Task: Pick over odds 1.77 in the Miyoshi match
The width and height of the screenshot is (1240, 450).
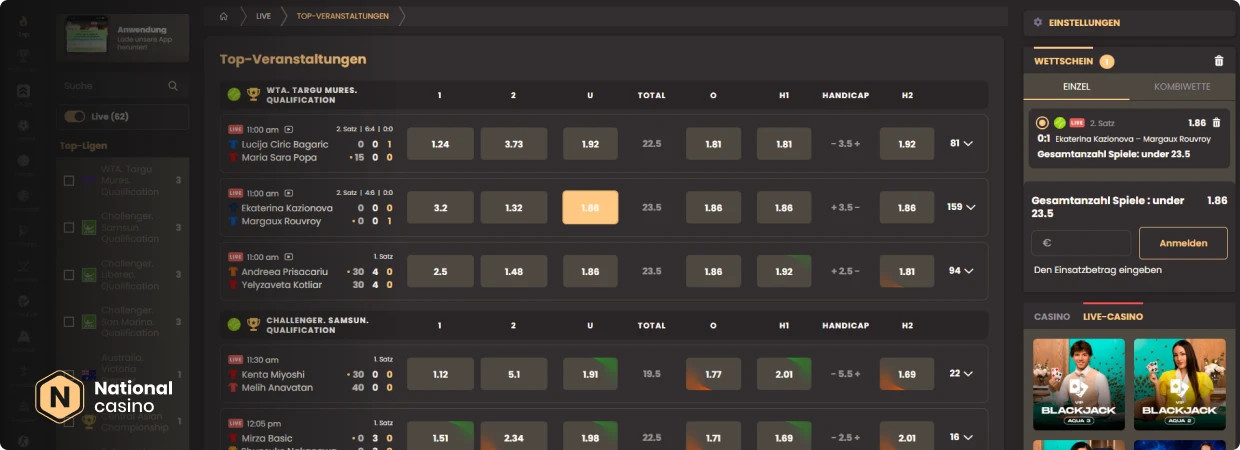Action: [713, 374]
